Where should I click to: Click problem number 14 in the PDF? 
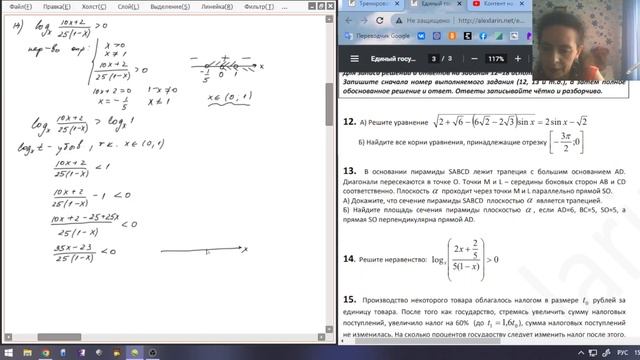pos(349,259)
